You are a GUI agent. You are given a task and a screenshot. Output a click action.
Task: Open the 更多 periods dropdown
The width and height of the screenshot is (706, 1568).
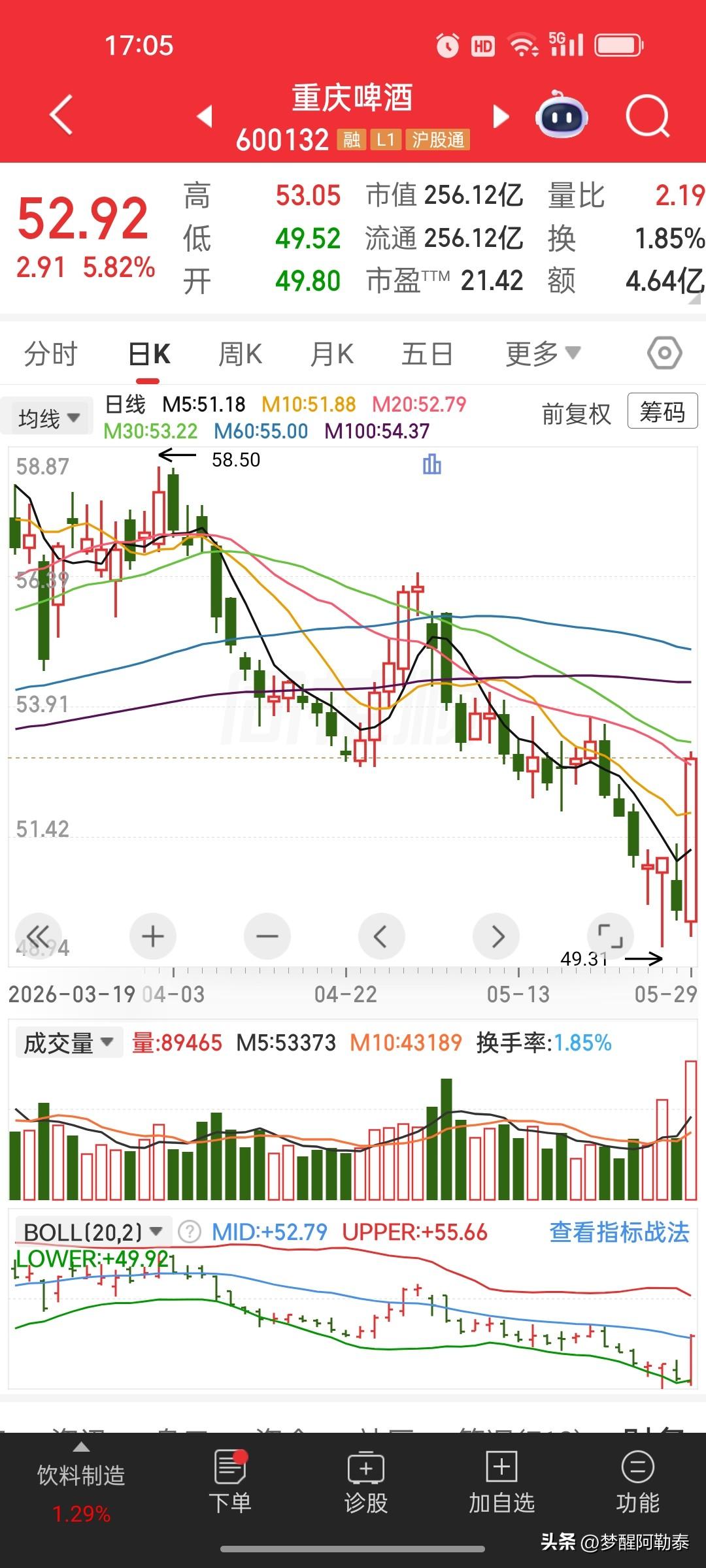coord(543,353)
